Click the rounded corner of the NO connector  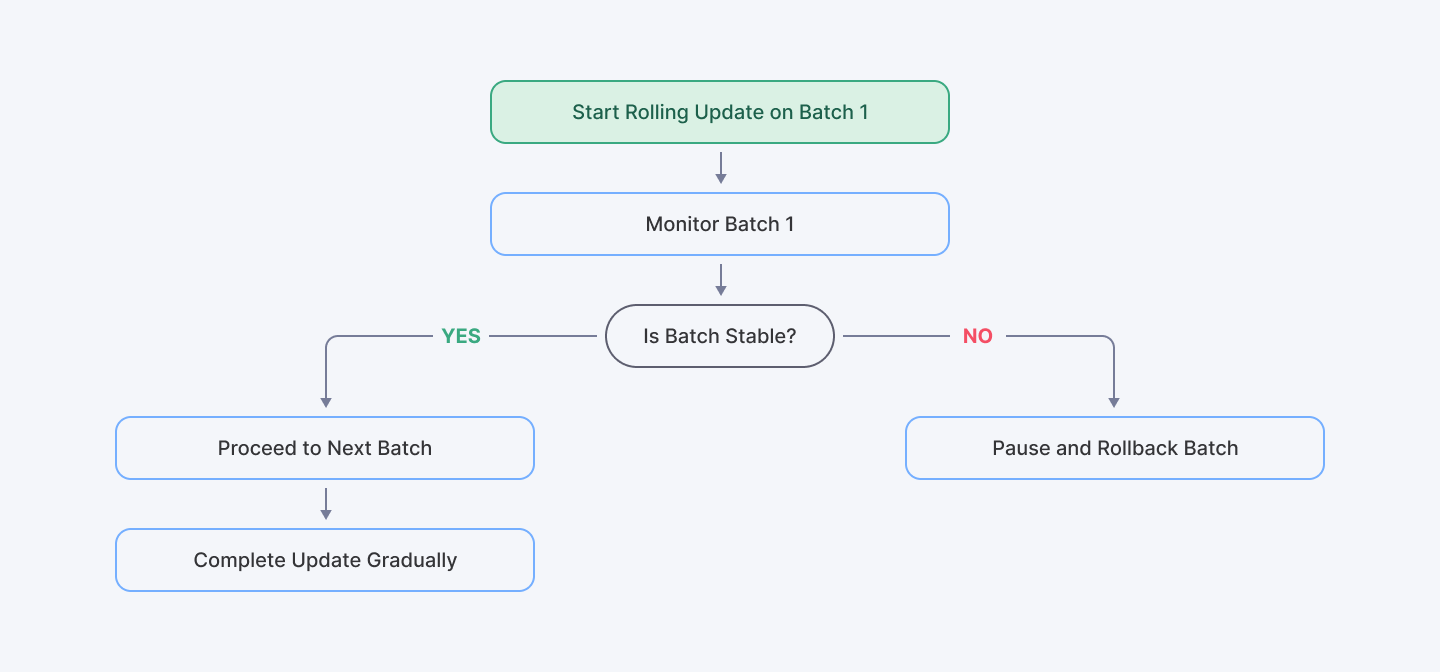(x=1110, y=340)
